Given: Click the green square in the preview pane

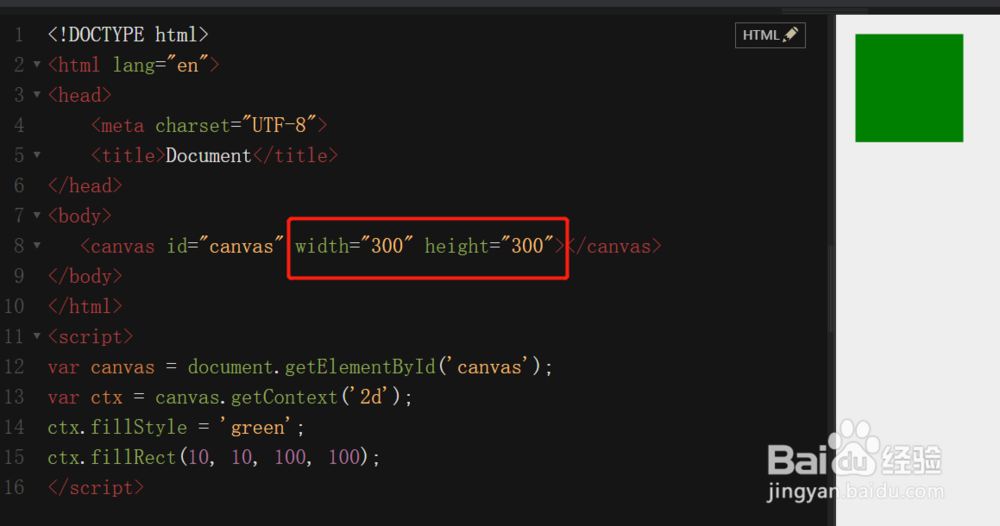Looking at the screenshot, I should (x=909, y=88).
